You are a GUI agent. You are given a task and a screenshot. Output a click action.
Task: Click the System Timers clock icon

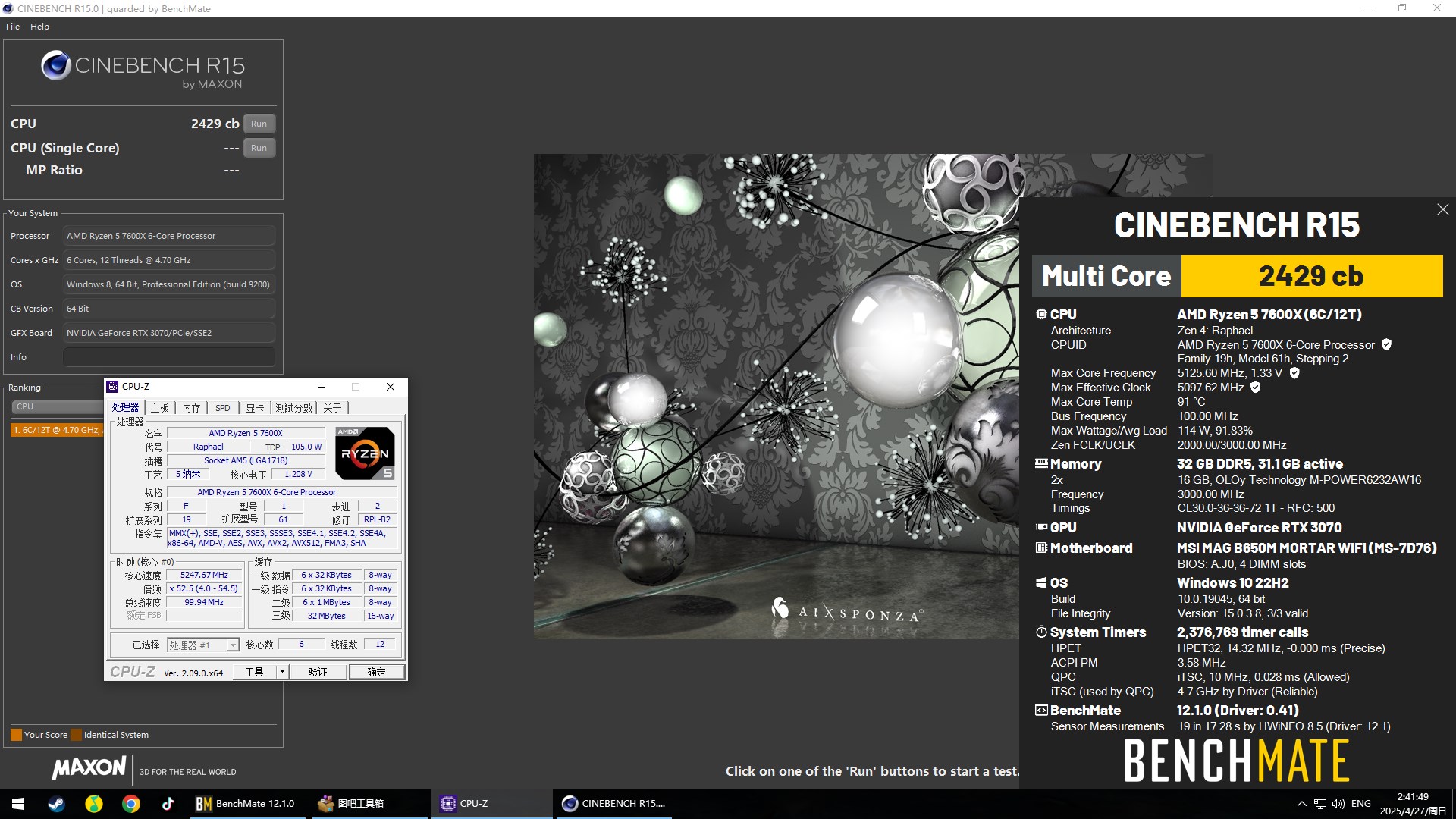point(1041,632)
